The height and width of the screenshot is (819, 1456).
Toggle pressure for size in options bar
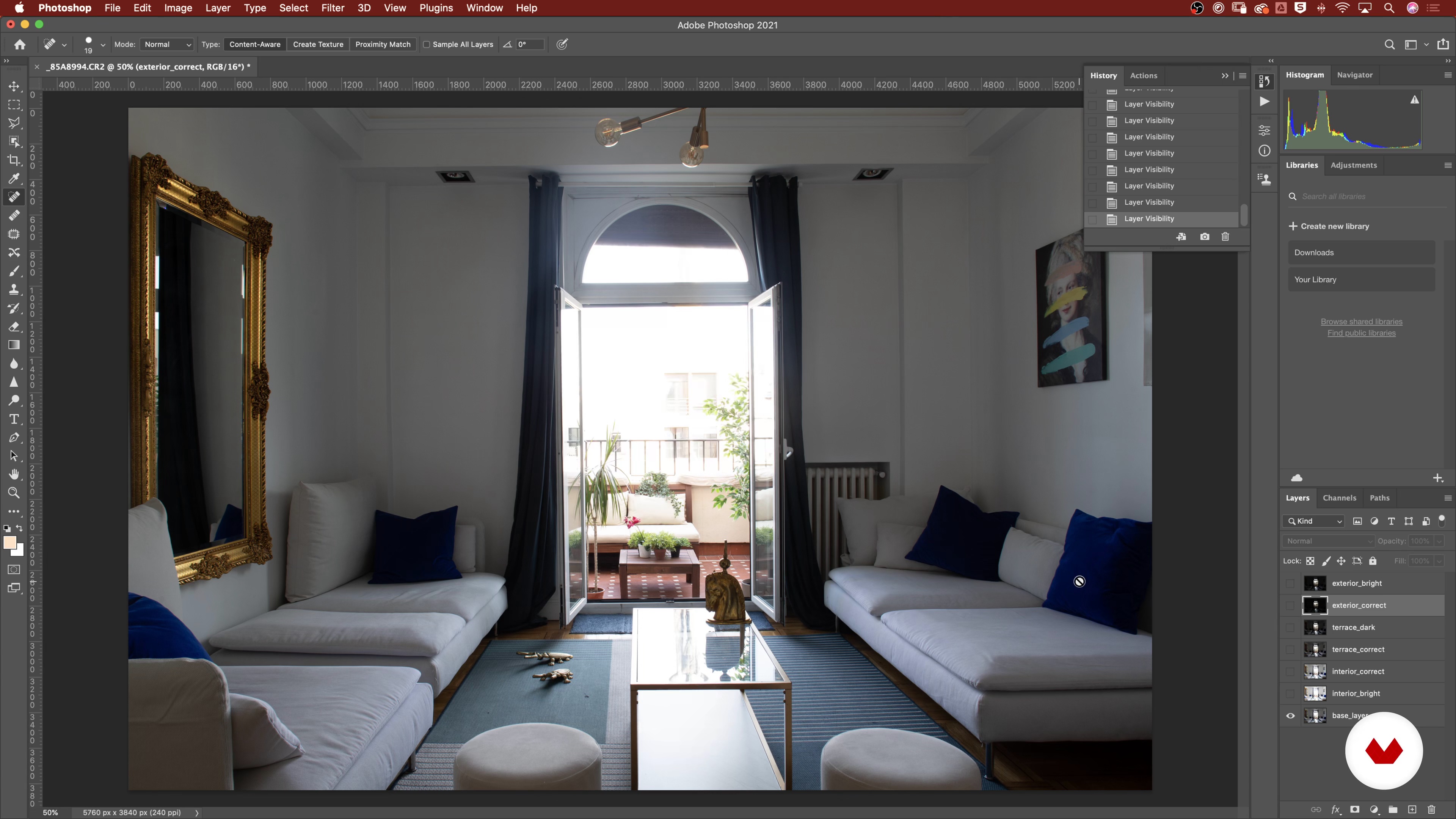(x=562, y=44)
